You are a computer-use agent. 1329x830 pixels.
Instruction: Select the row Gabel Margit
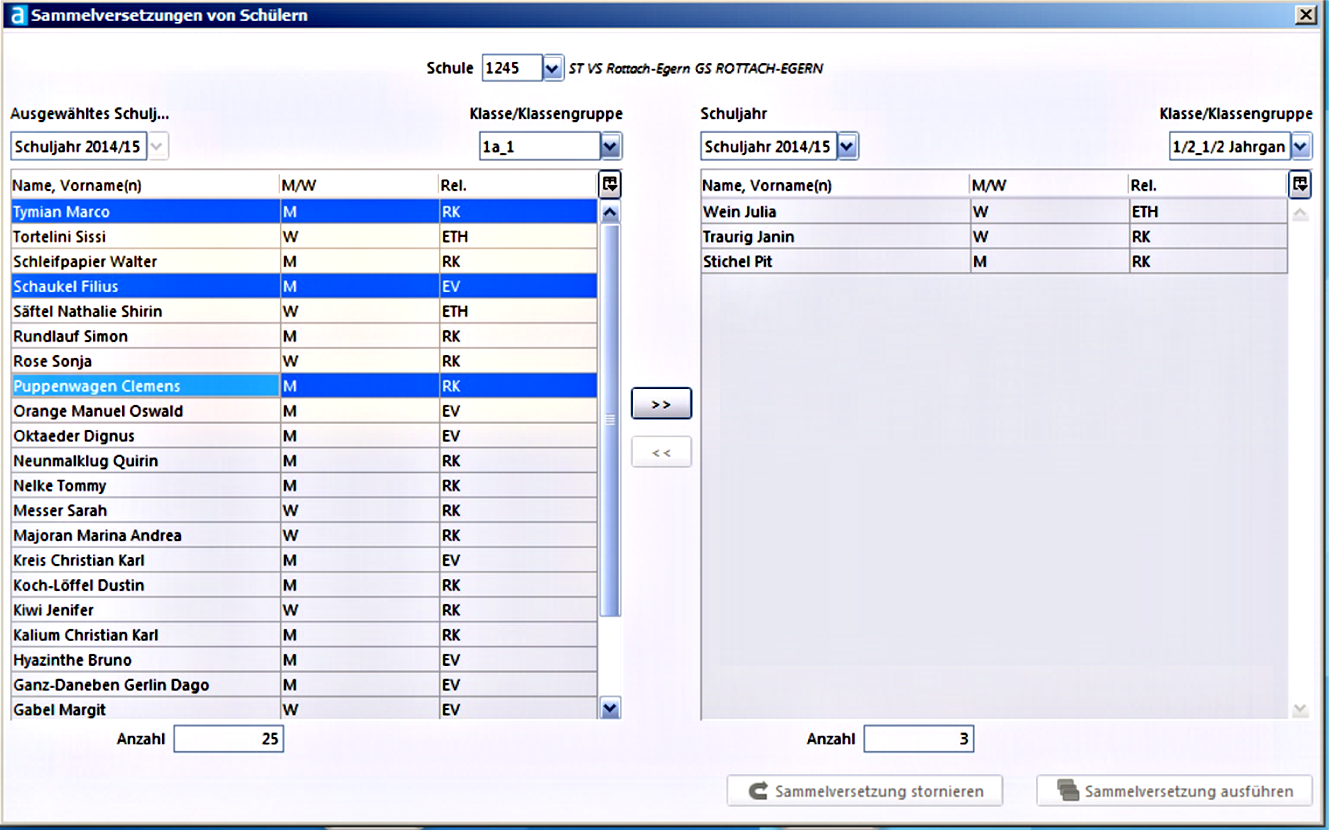coord(304,709)
